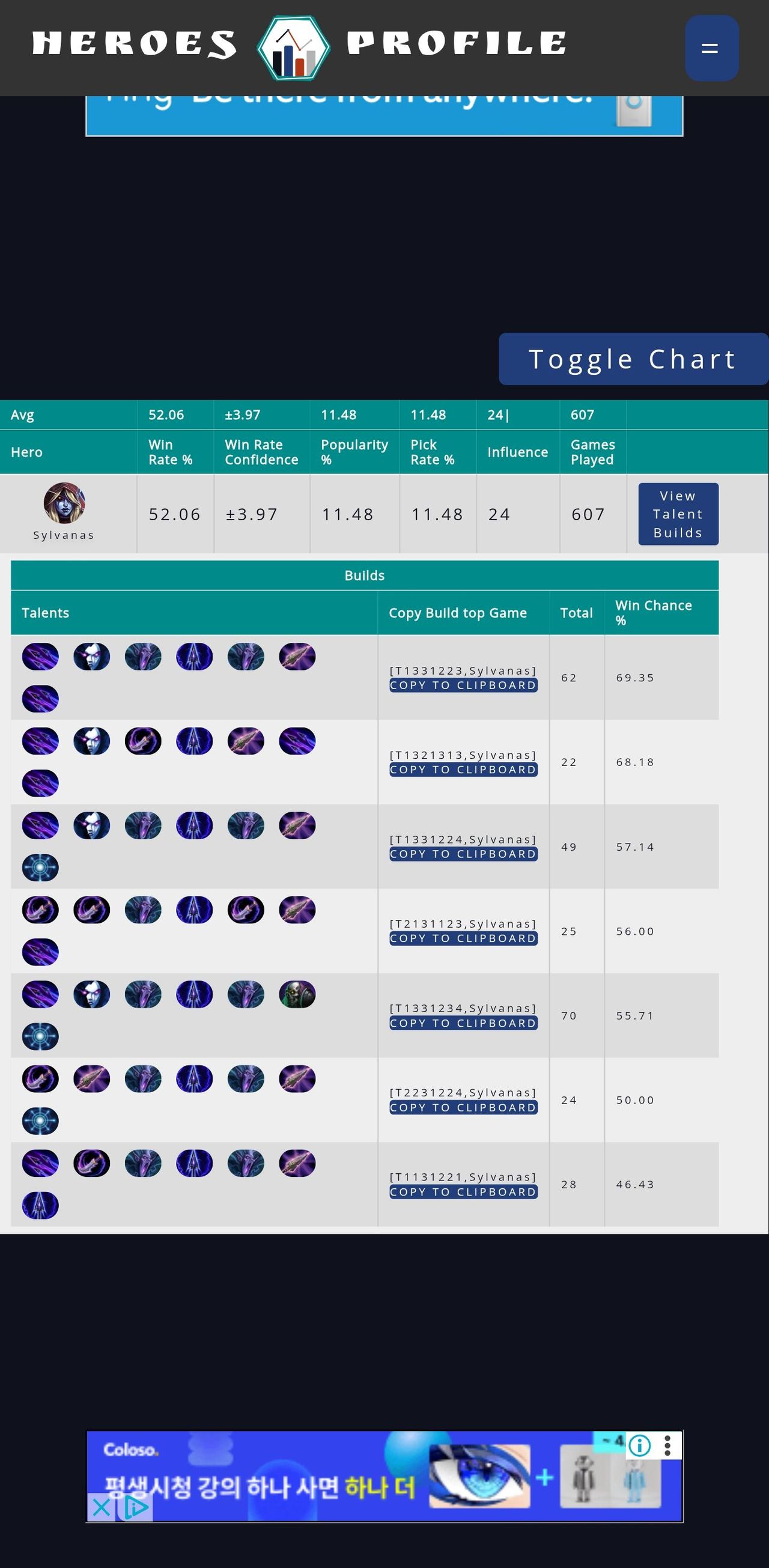Image resolution: width=769 pixels, height=1568 pixels.
Task: Copy build T1321313 to clipboard
Action: coord(463,770)
